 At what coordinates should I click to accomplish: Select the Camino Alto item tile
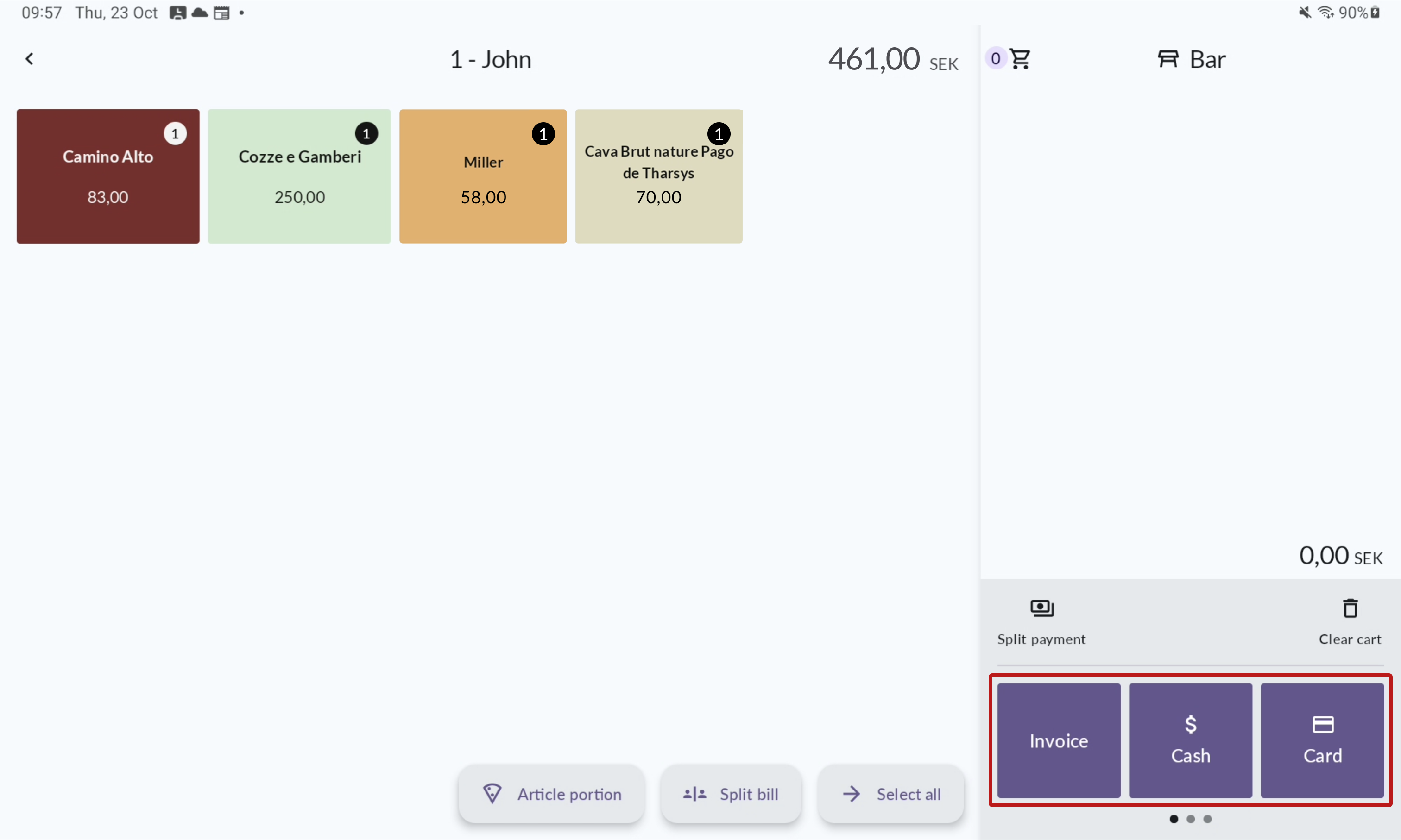(107, 176)
